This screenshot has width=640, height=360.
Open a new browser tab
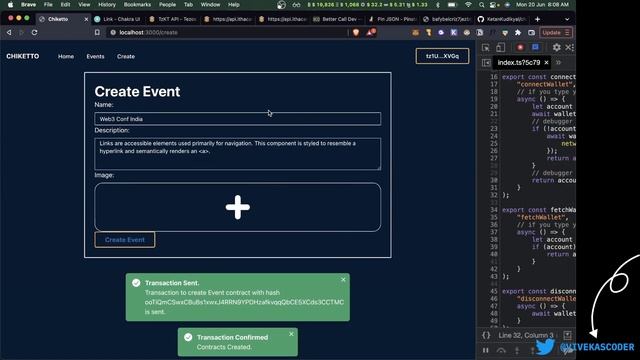[x=537, y=19]
